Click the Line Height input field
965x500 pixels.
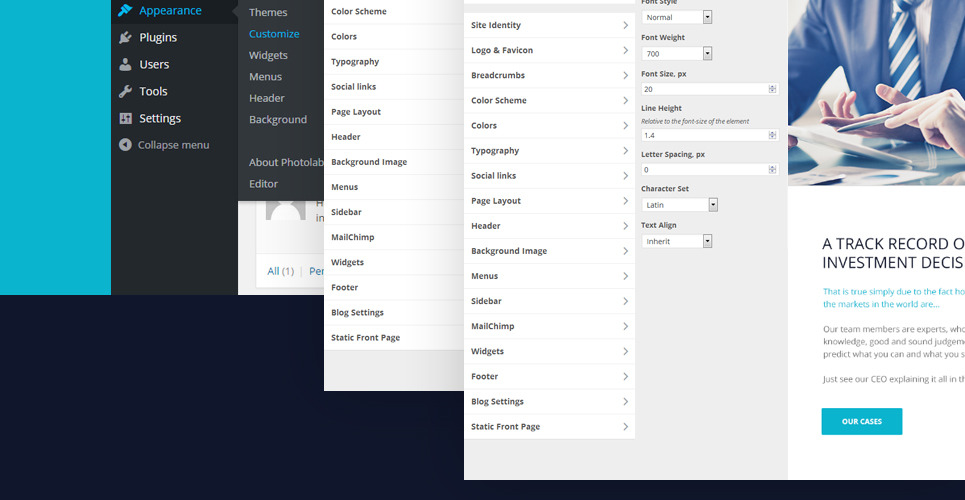(703, 135)
